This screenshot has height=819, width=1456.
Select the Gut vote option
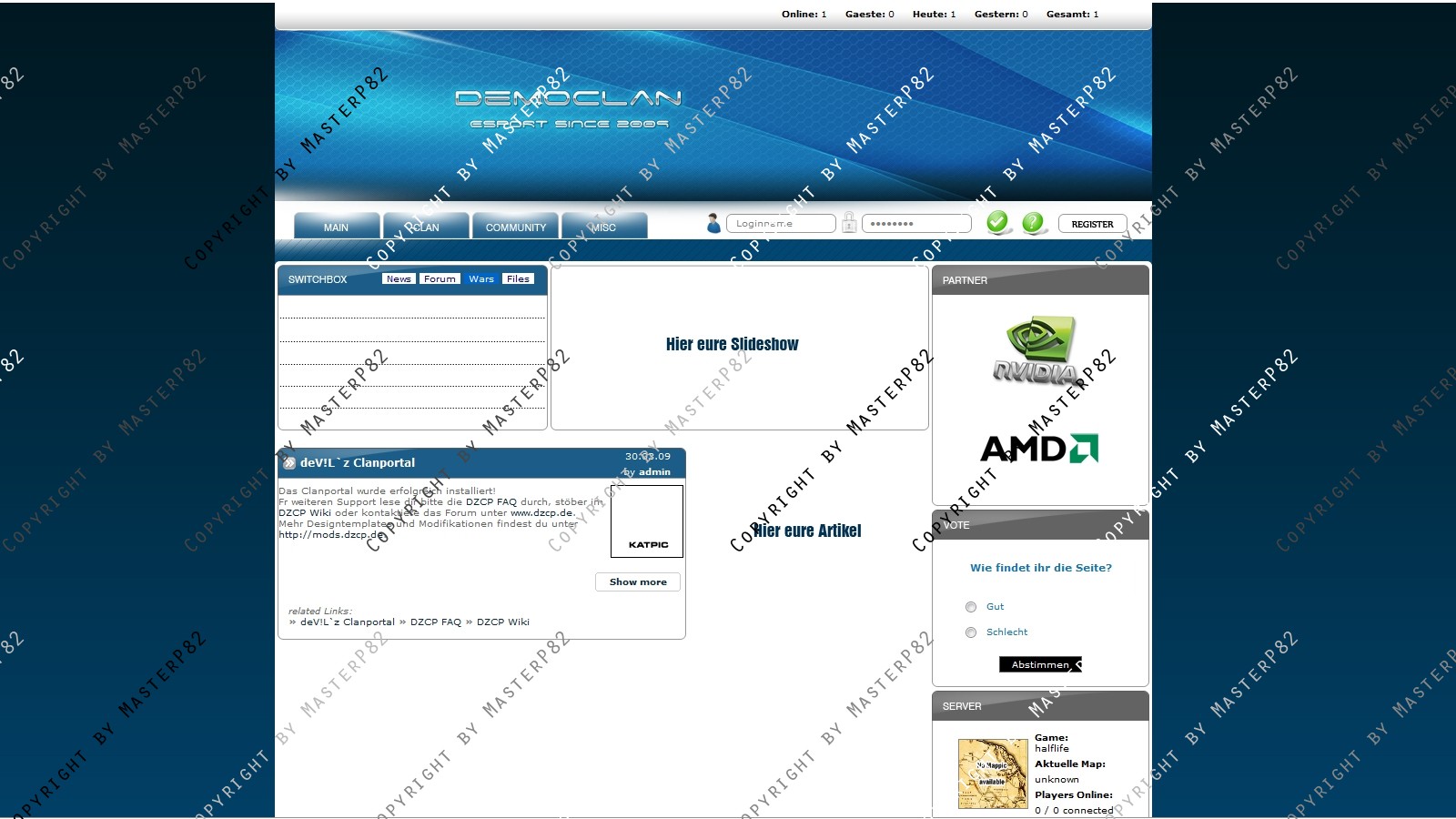[x=971, y=607]
